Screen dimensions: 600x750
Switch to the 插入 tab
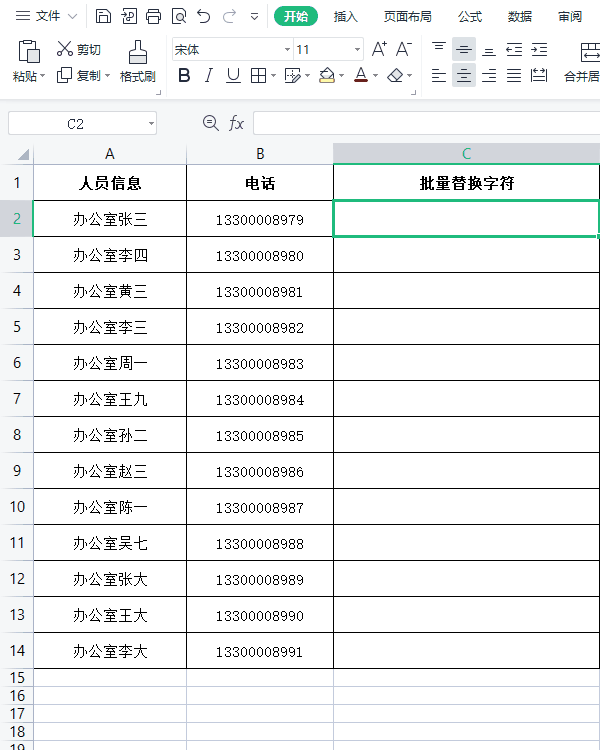pyautogui.click(x=345, y=16)
